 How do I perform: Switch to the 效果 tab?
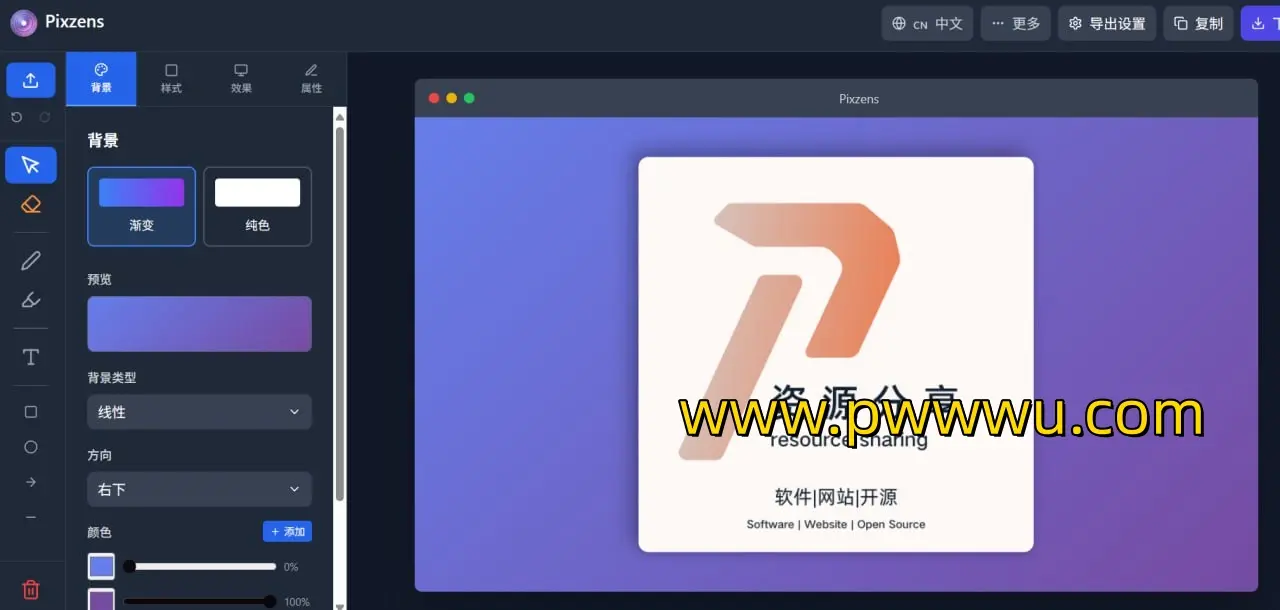point(241,79)
